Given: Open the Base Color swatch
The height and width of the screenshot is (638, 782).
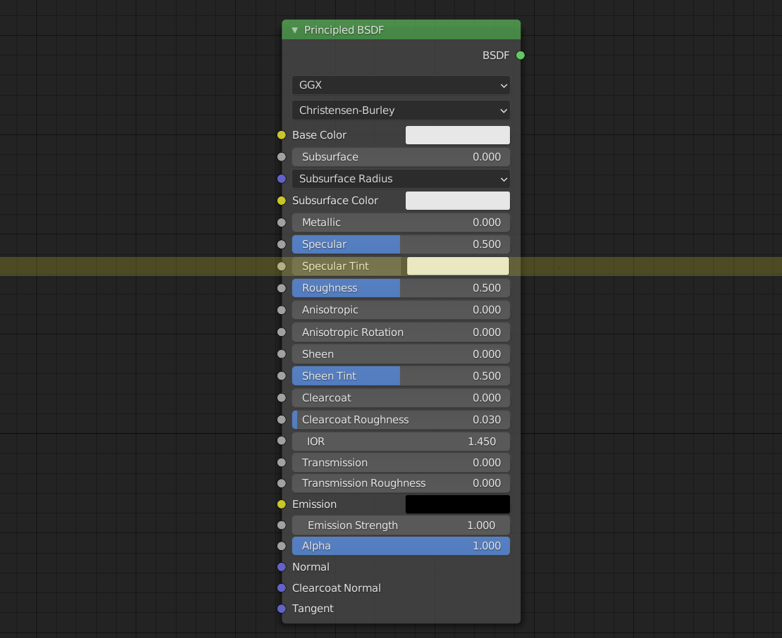Looking at the screenshot, I should tap(458, 135).
